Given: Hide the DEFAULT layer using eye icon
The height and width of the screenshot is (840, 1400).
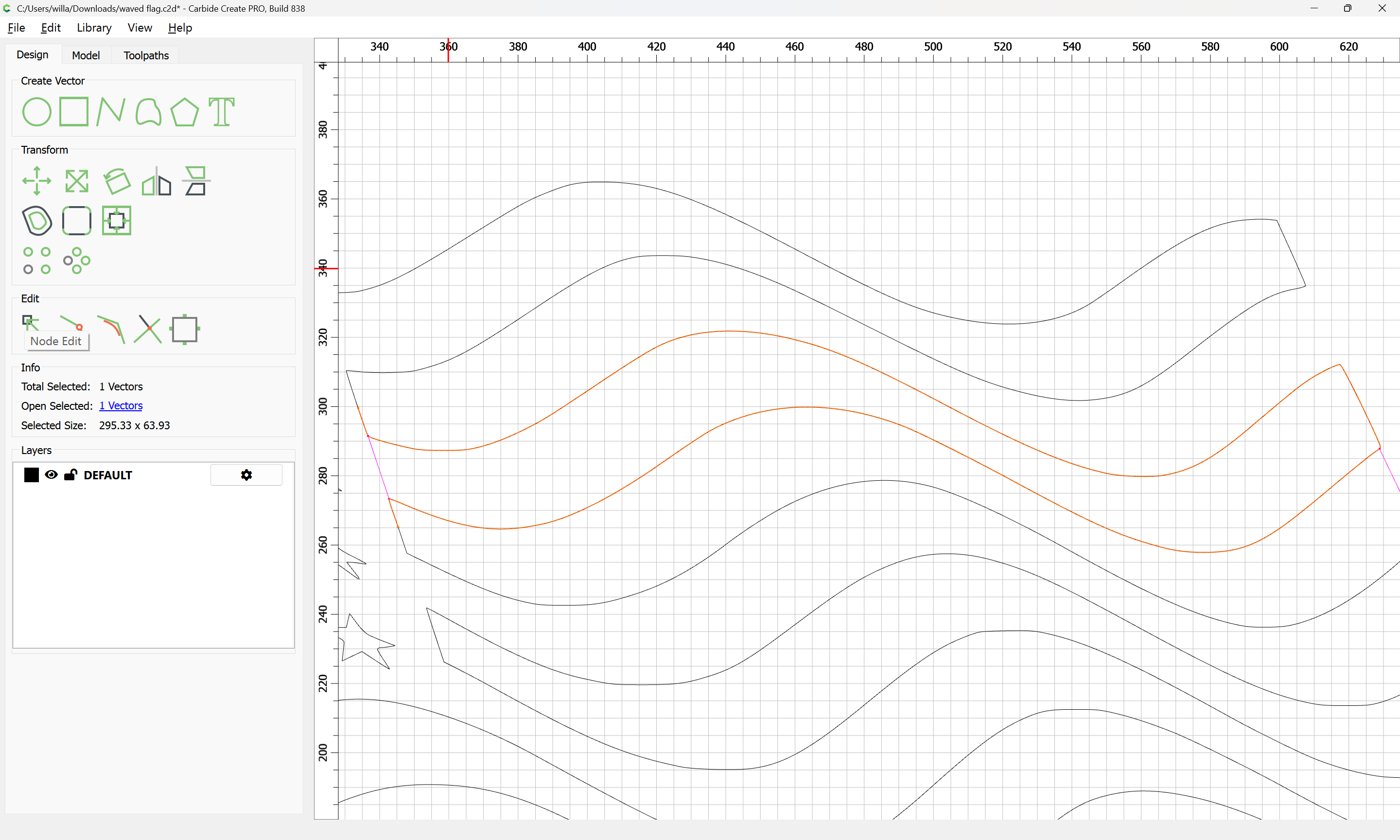Looking at the screenshot, I should 51,475.
